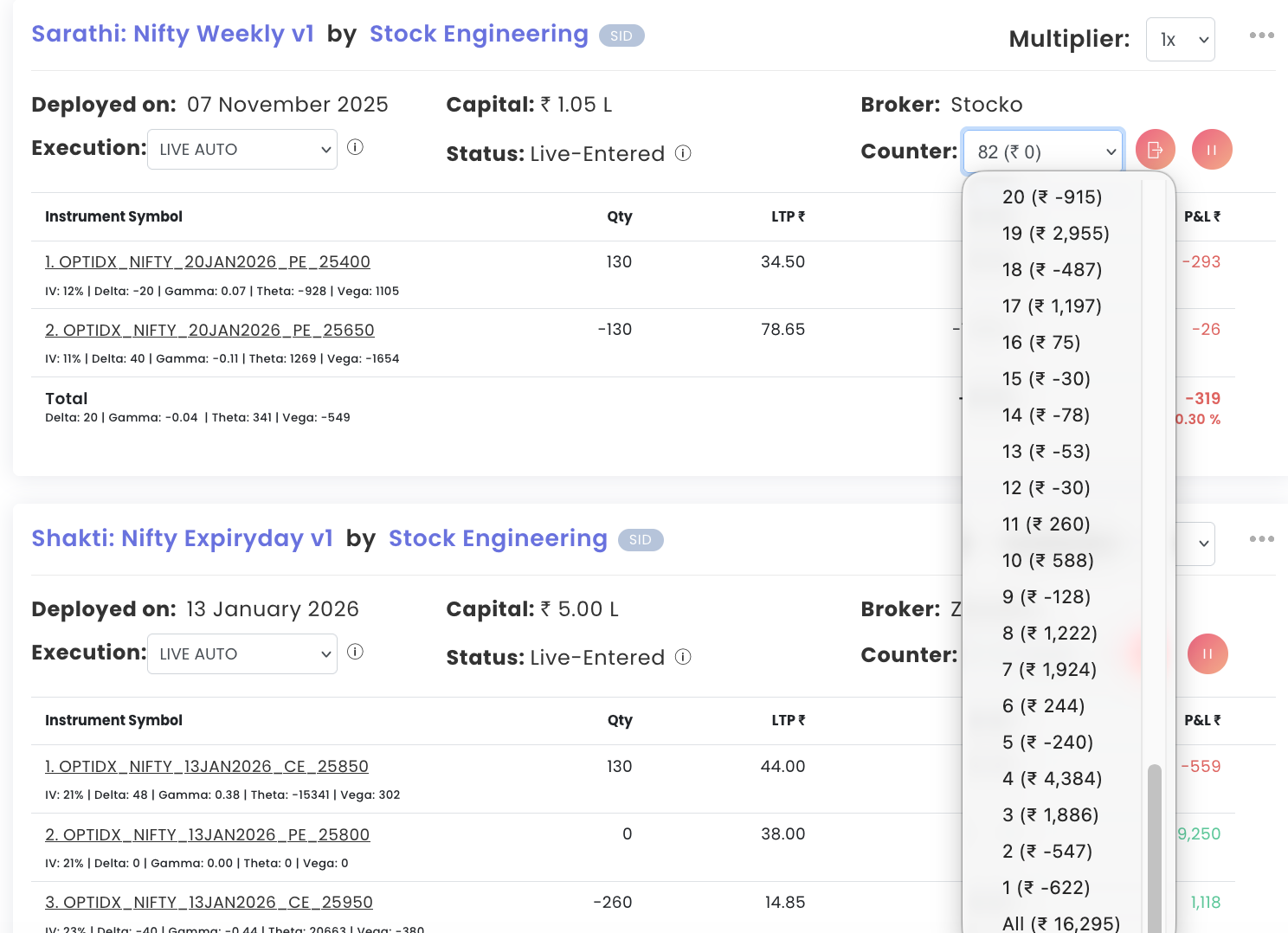Open the Multiplier 1x dropdown
This screenshot has width=1288, height=933.
[1181, 40]
